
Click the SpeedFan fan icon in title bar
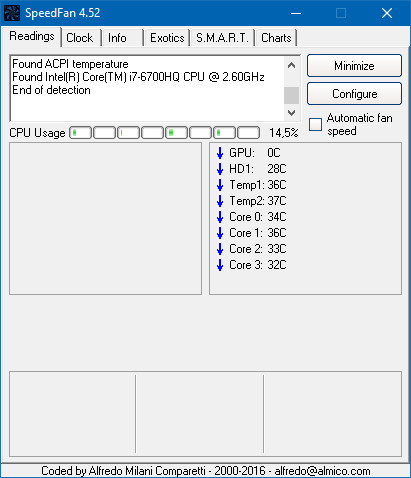12,13
